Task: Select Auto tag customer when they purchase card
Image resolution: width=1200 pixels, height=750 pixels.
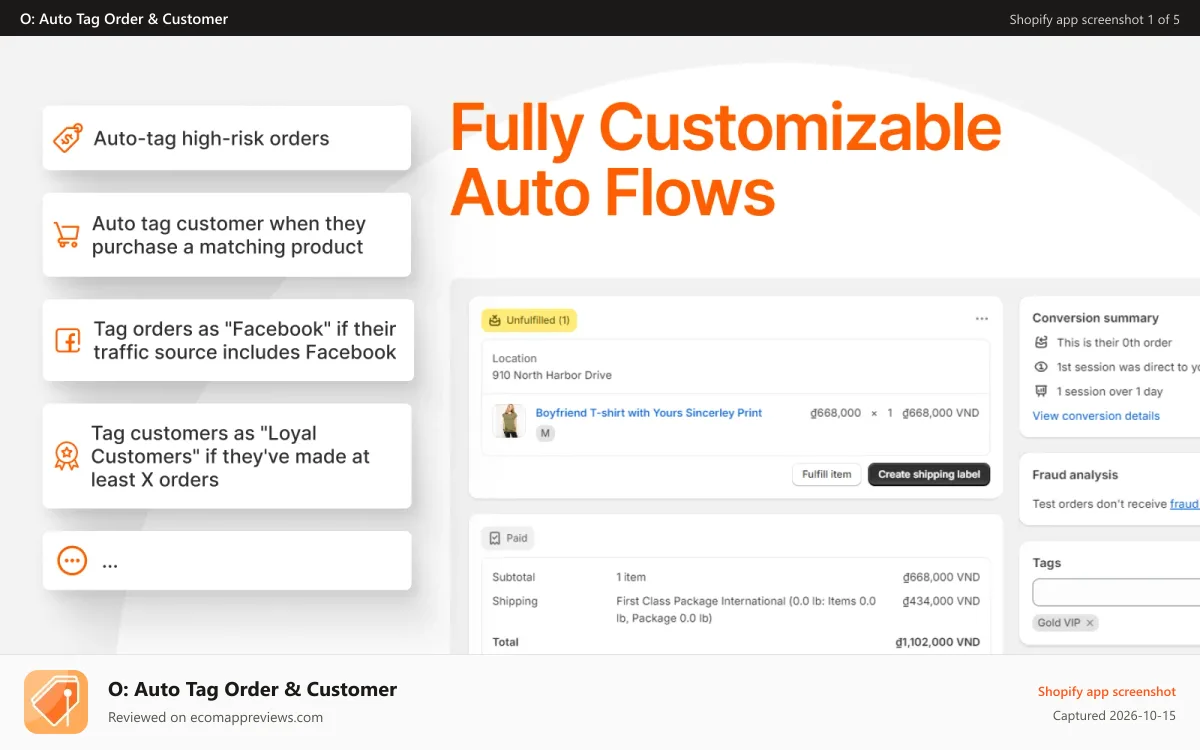Action: 227,235
